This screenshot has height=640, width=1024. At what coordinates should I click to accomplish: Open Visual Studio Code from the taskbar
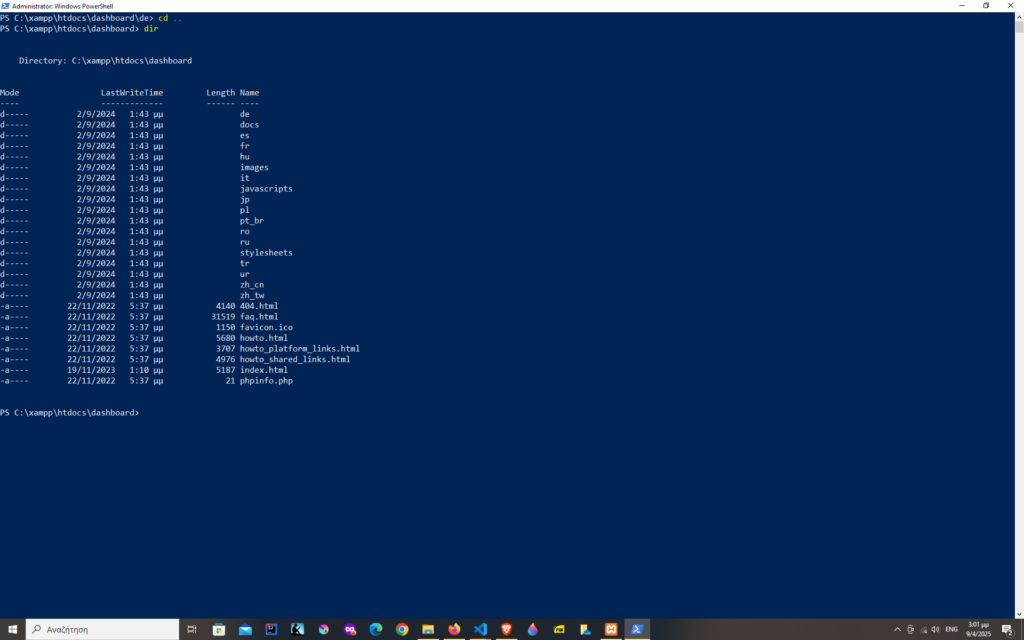click(480, 629)
